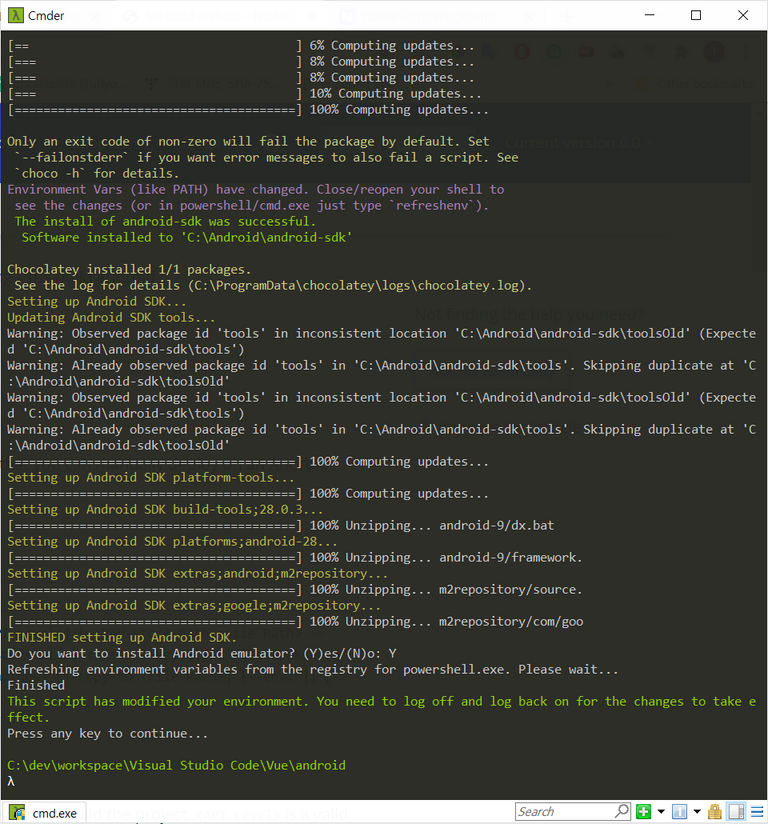Screen dimensions: 768x824
Task: Click 'Setting up Android SDK platforms;android-28...' line
Action: click(172, 541)
